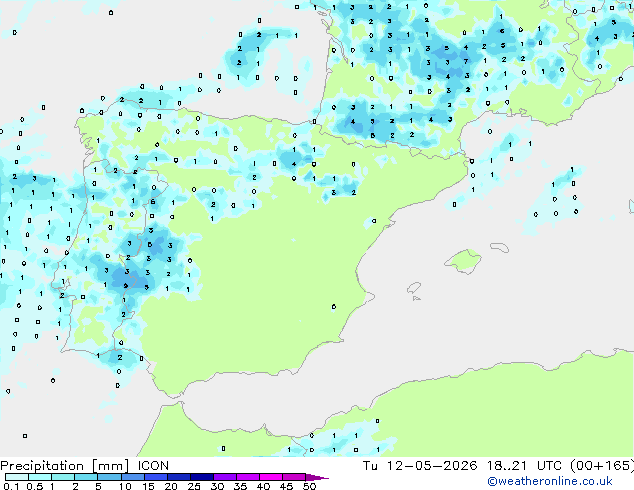Screen dimensions: 634x490
Task: Click the legend swatch between 5 and 10
Action: click(109, 477)
